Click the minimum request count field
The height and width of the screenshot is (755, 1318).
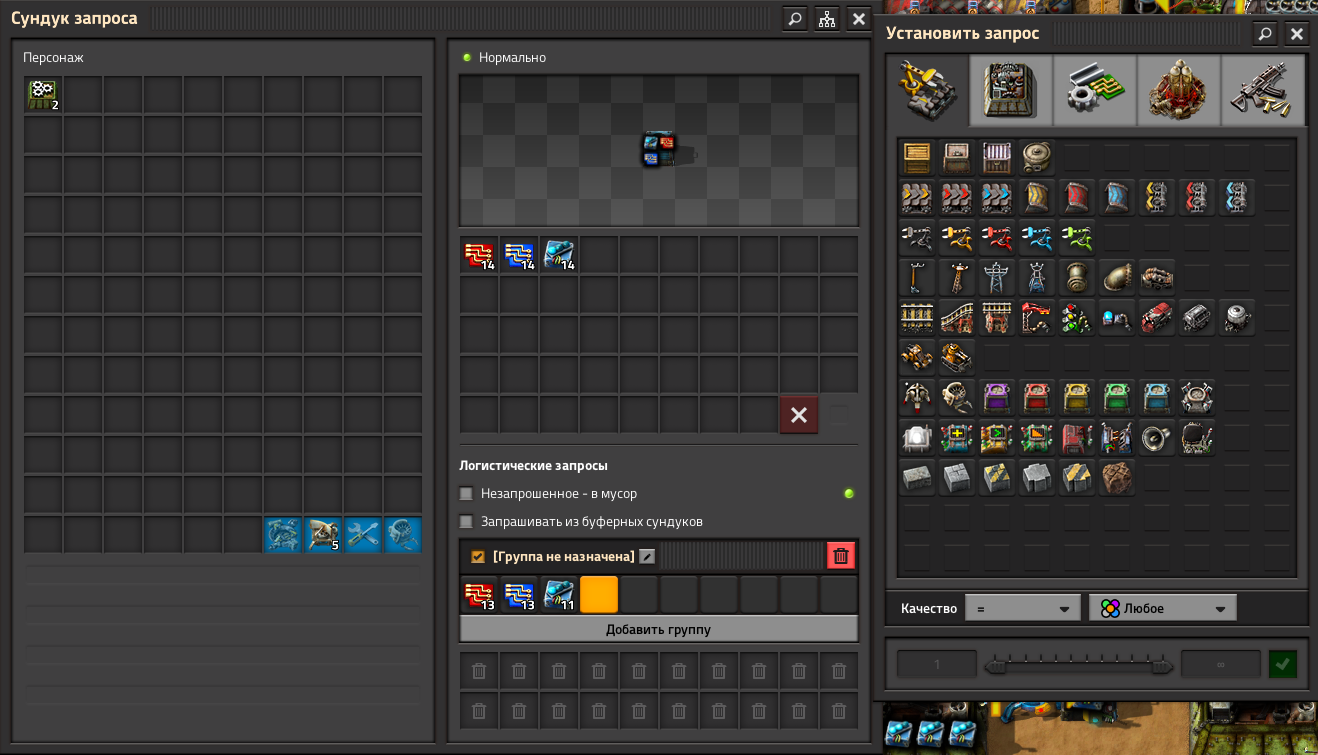pos(937,665)
